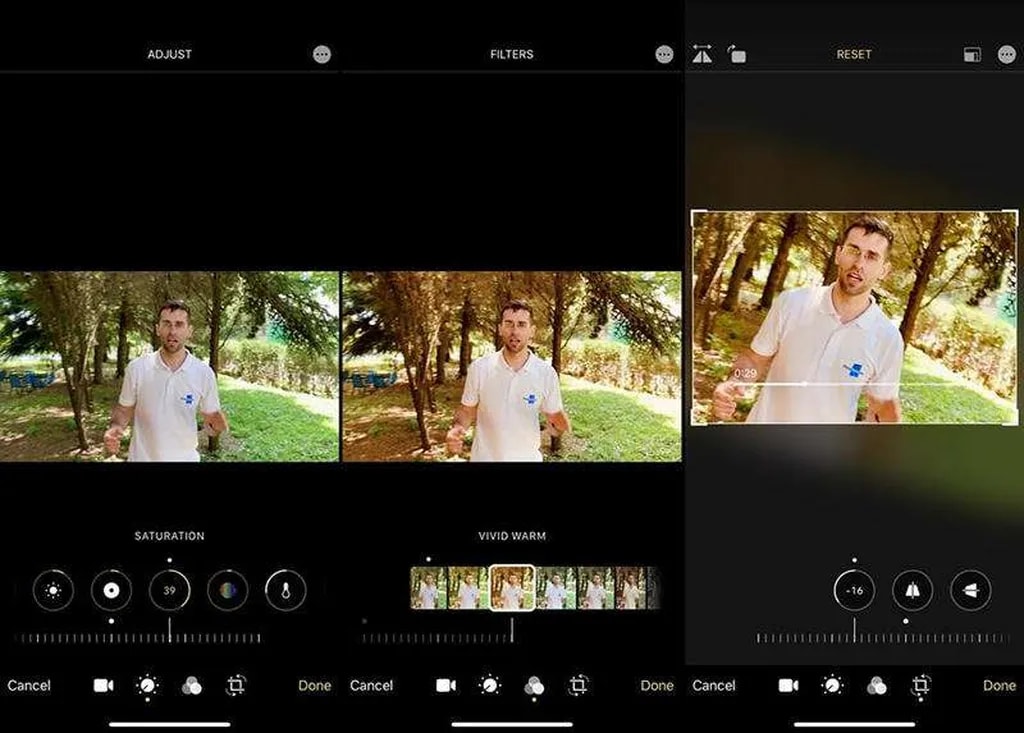Screen dimensions: 1024x733
Task: Open the more options menu on Adjust screen
Action: tap(321, 55)
